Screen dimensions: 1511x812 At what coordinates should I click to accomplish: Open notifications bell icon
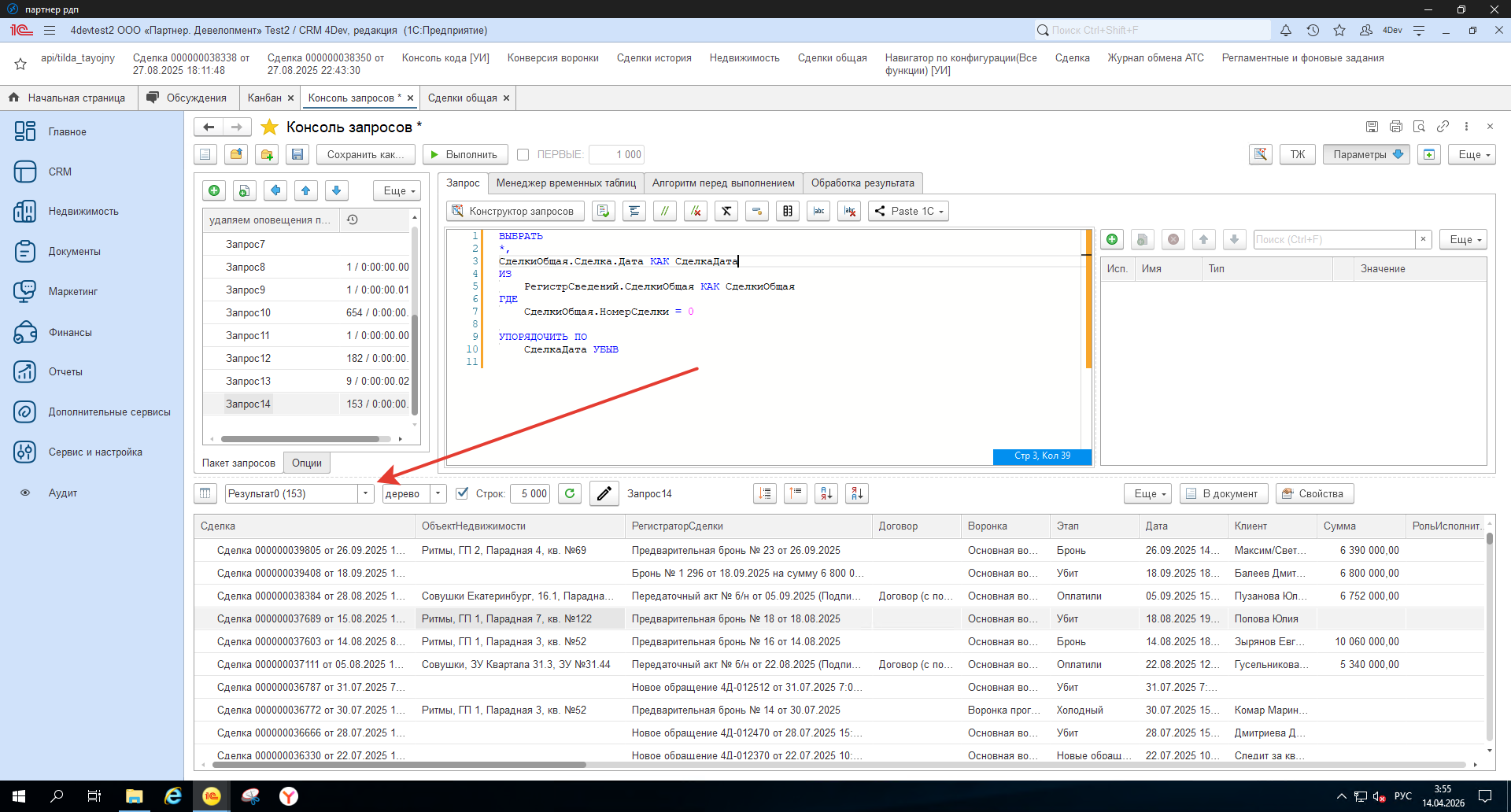point(1286,31)
